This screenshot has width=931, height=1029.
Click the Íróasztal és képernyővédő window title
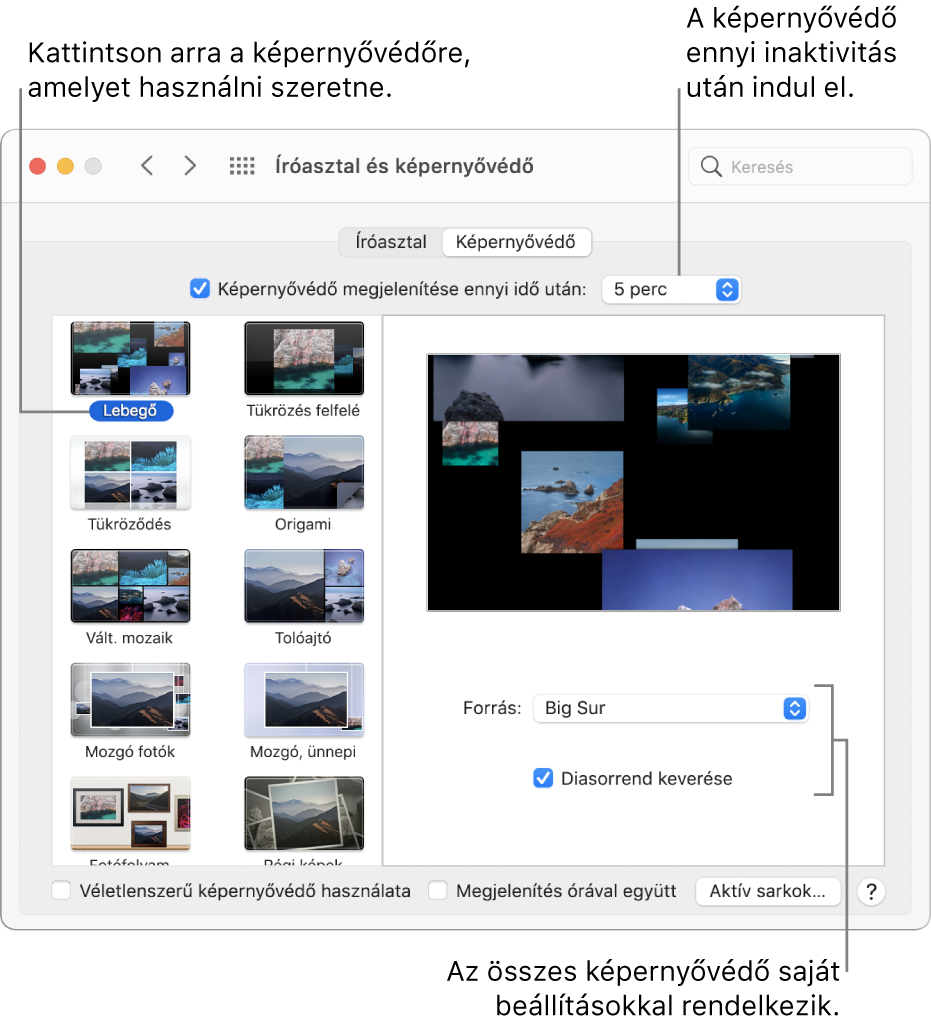coord(404,166)
